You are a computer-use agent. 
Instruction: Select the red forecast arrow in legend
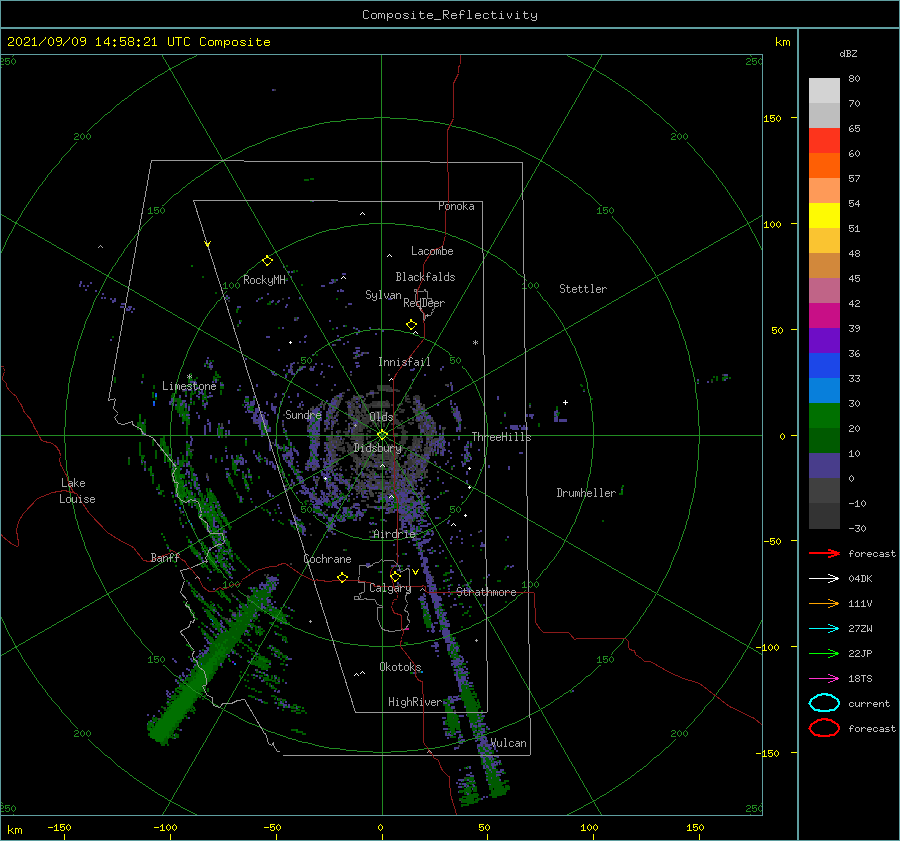[824, 553]
